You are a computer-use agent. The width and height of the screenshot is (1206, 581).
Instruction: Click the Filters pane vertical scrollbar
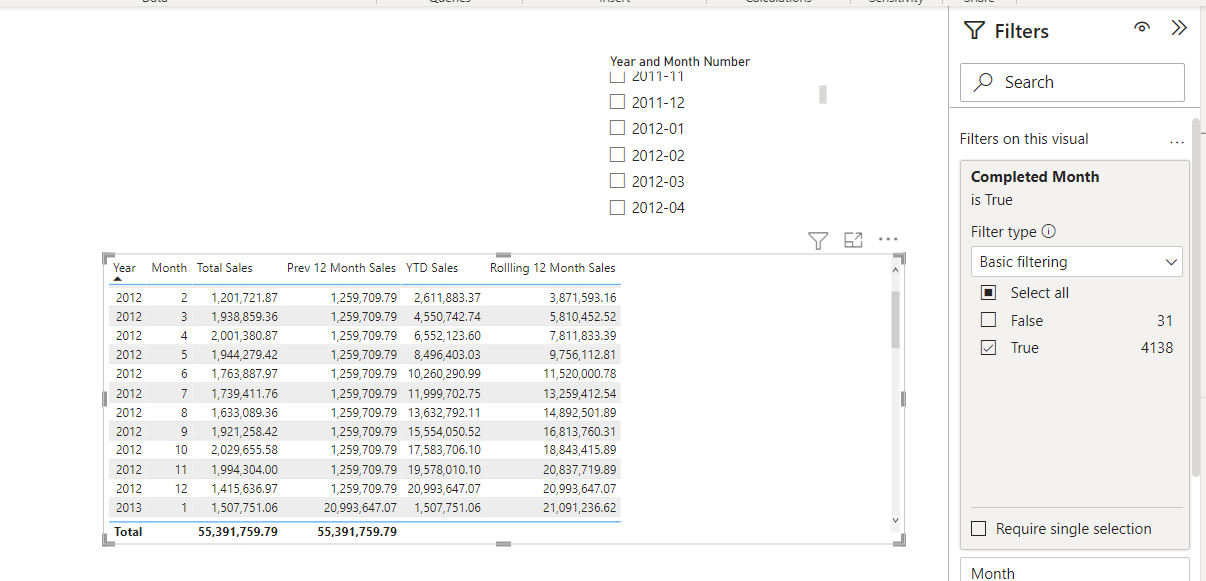click(1196, 298)
